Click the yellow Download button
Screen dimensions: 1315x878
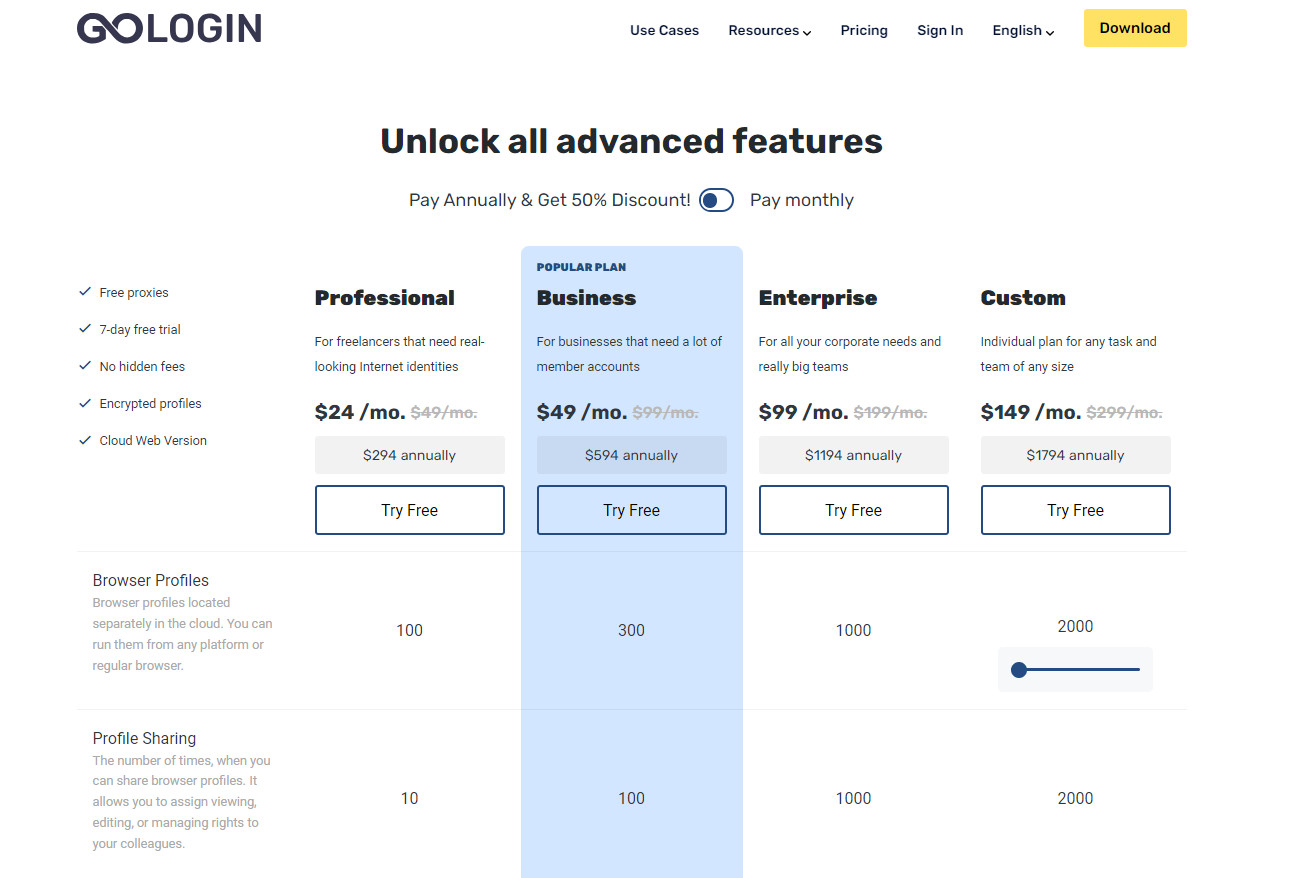click(1135, 28)
